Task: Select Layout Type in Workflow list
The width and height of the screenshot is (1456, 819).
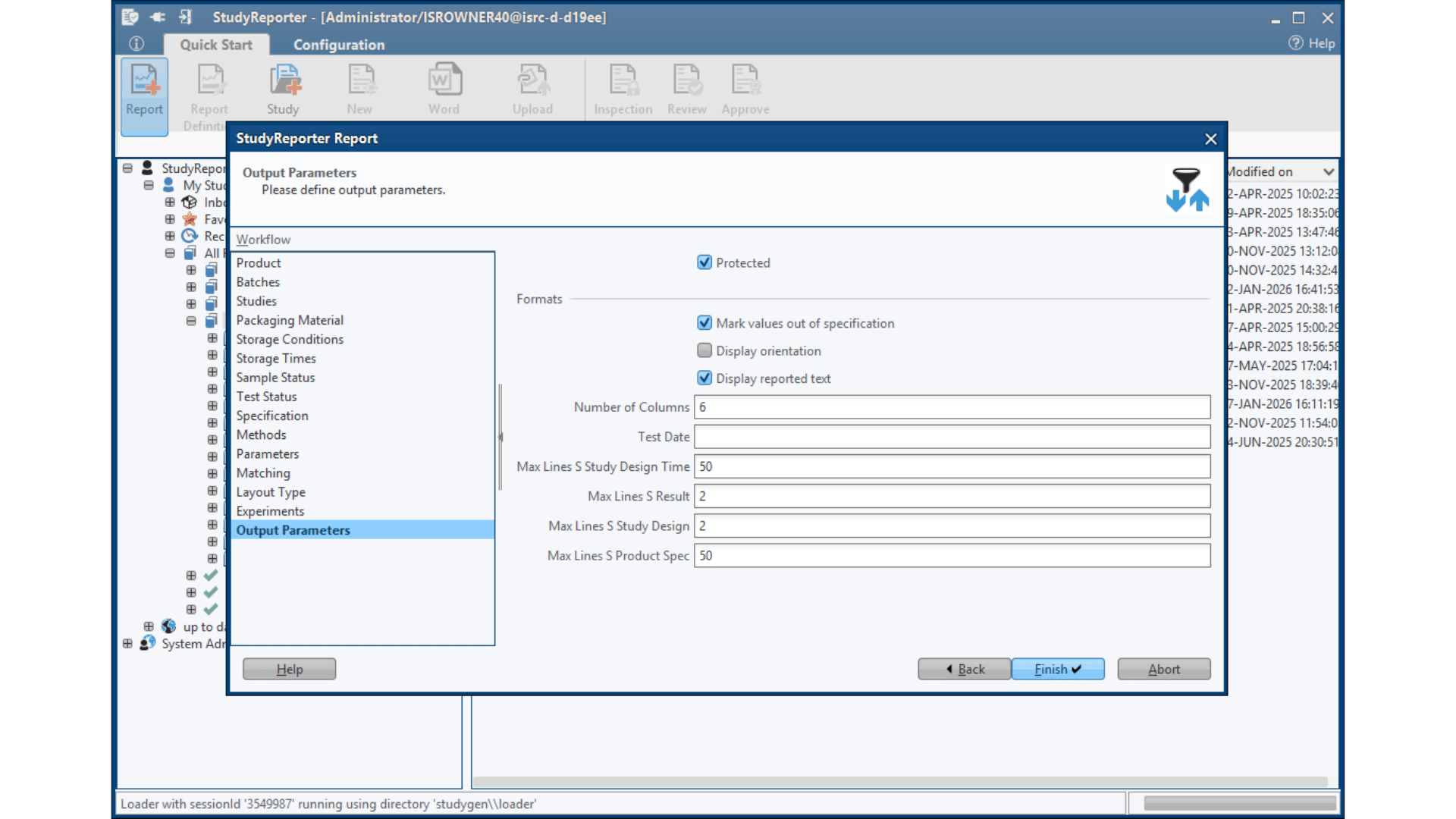Action: 271,492
